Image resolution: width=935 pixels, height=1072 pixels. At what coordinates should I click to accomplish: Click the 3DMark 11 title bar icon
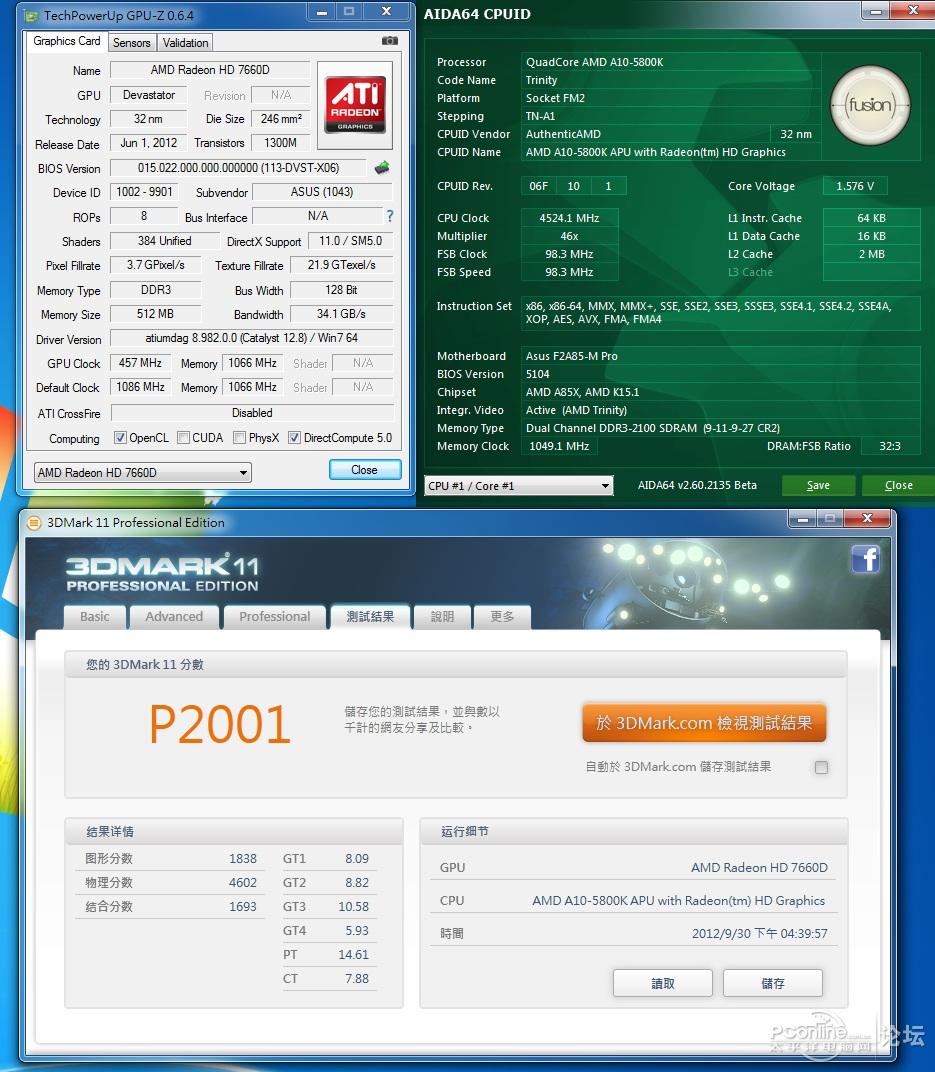coord(33,523)
